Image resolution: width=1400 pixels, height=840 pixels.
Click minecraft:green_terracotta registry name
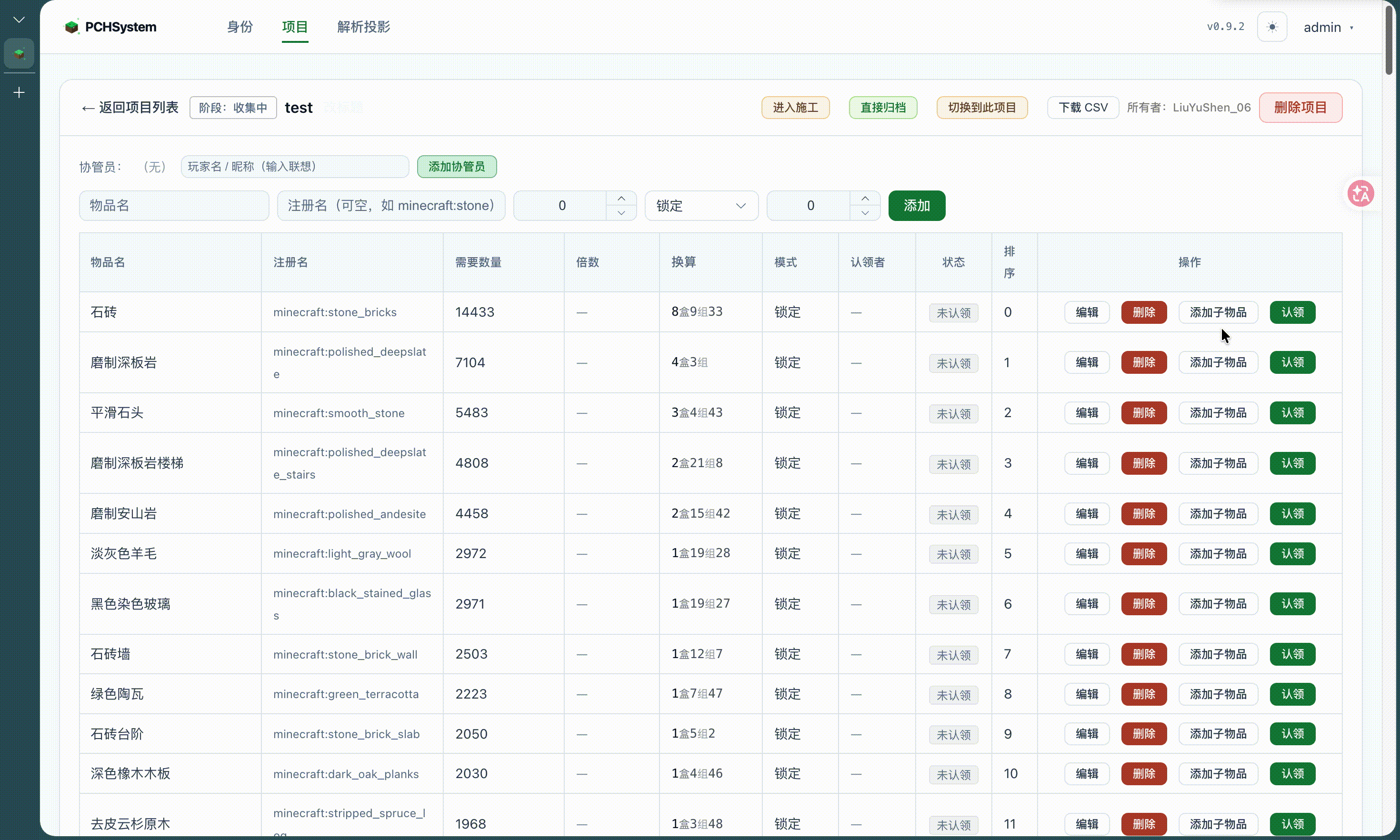[x=346, y=694]
